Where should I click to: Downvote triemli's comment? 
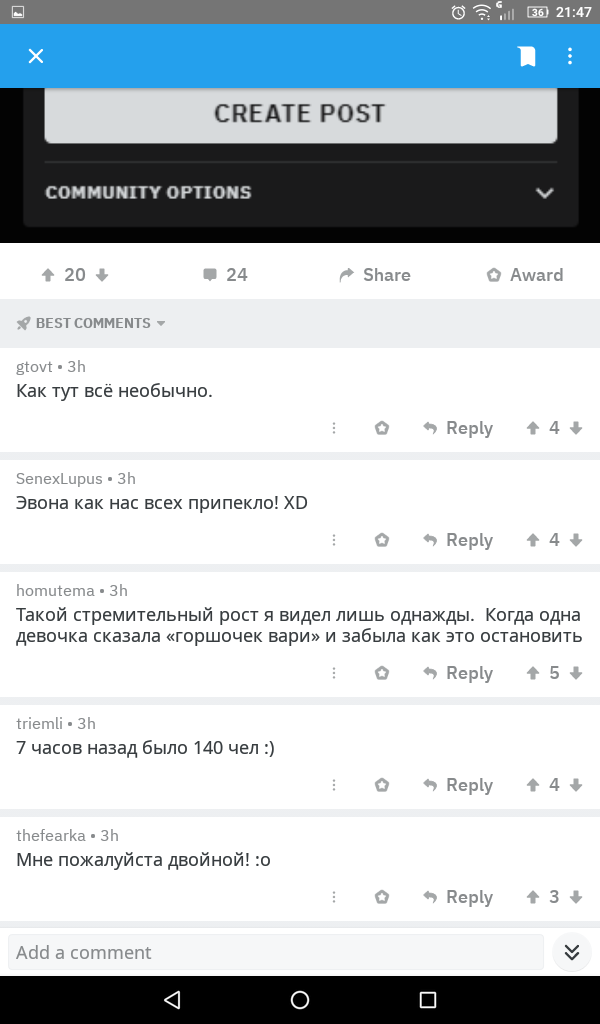[x=576, y=785]
